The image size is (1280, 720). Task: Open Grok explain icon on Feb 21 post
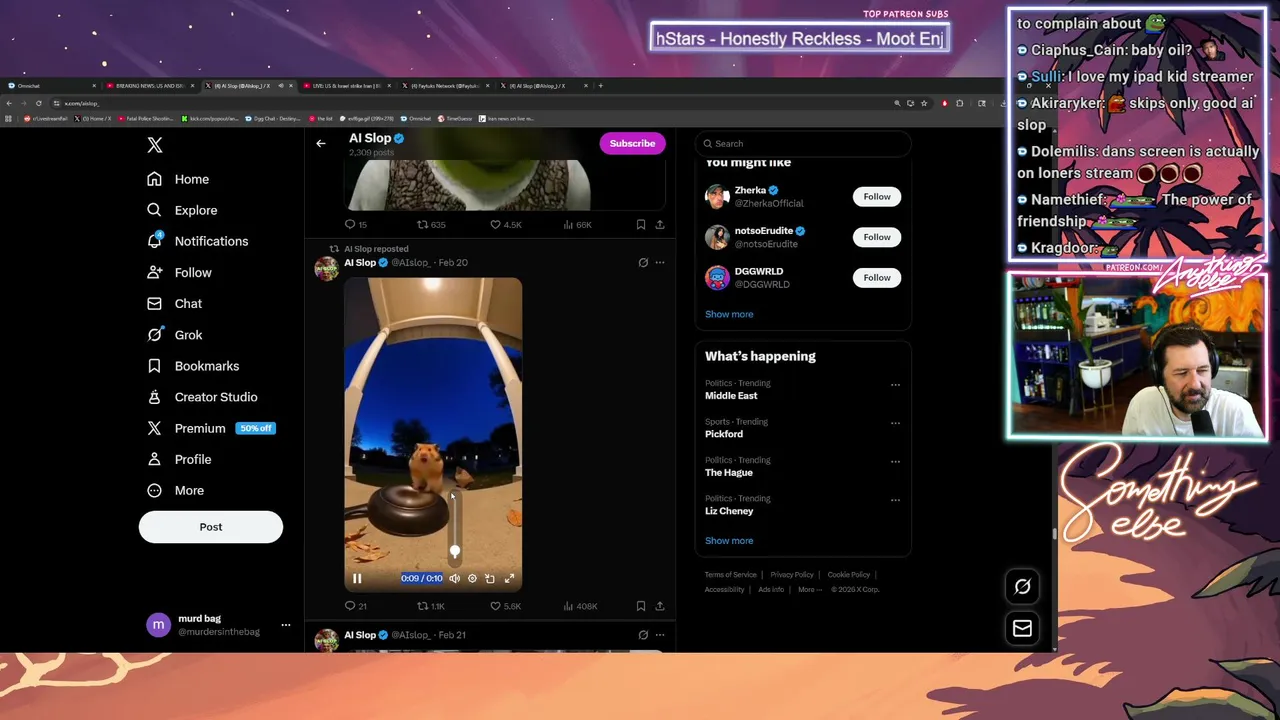click(643, 635)
